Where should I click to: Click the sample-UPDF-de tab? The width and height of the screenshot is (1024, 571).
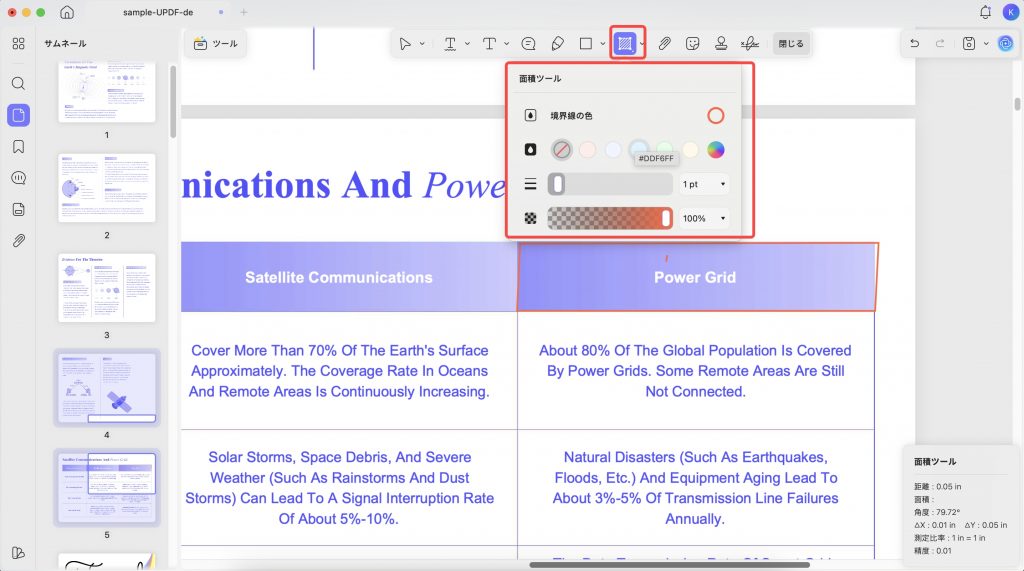pos(158,12)
